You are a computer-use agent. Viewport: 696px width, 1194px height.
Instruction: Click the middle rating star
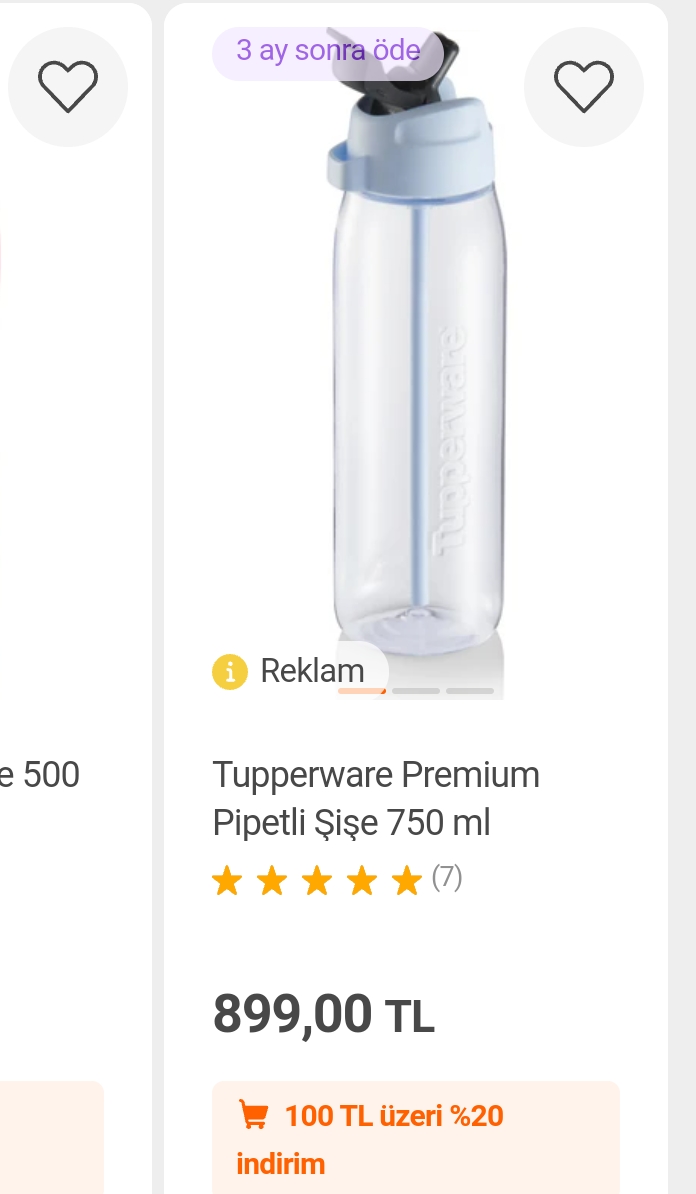pyautogui.click(x=317, y=881)
